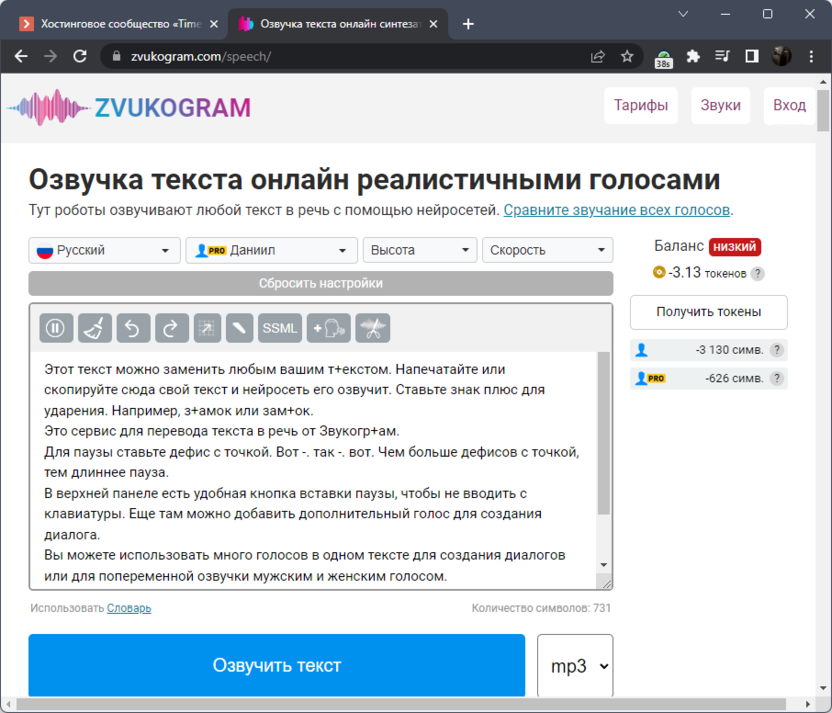Click the scissors waveform audio cut icon
This screenshot has height=713, width=832.
(x=373, y=328)
